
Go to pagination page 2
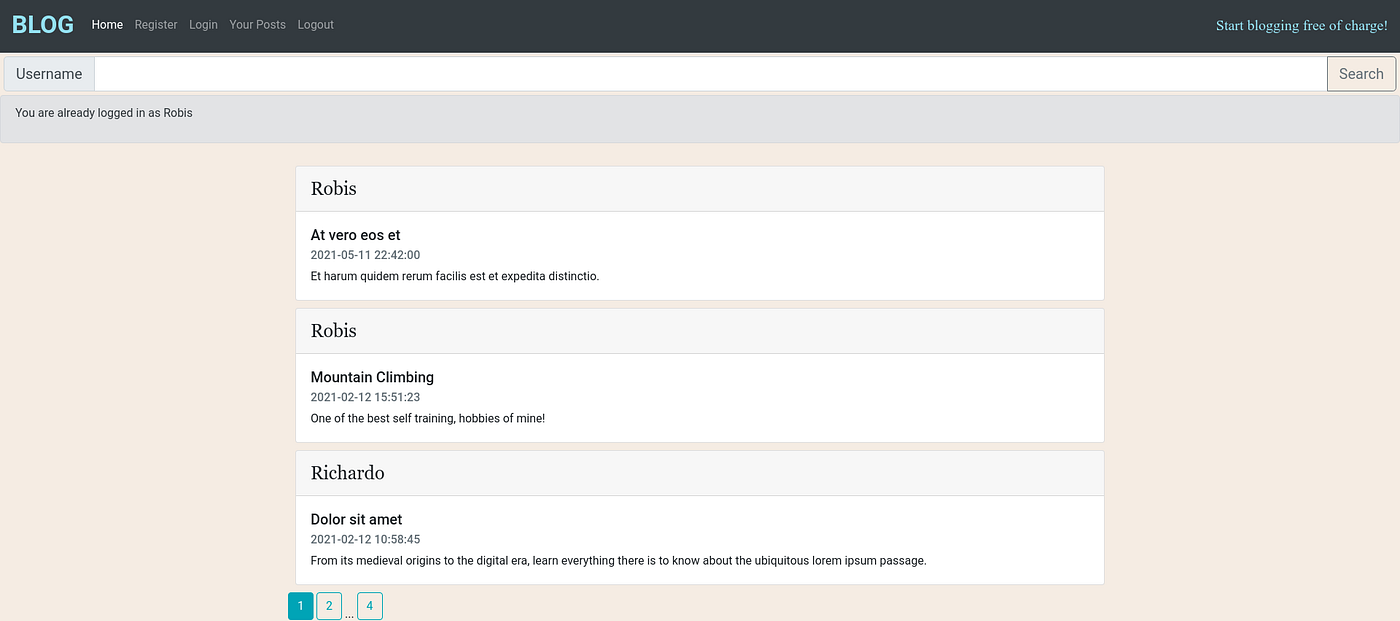click(x=329, y=605)
